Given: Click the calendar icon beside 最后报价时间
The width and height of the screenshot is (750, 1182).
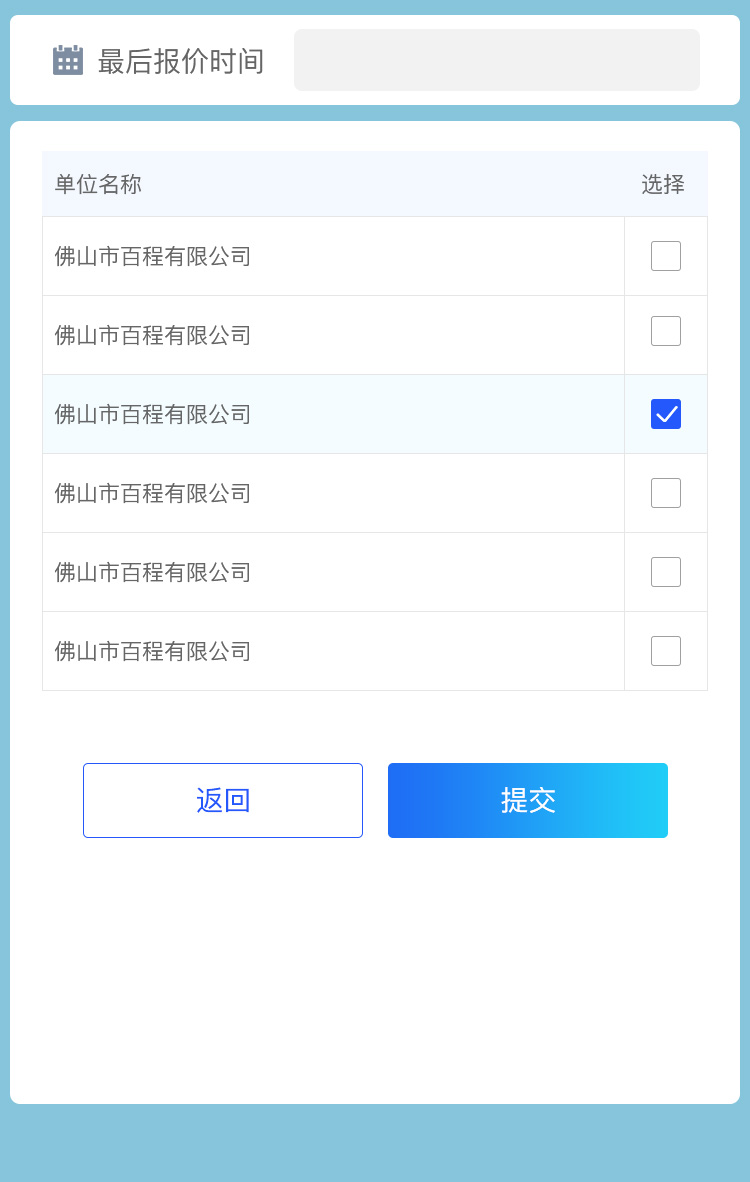Looking at the screenshot, I should coord(67,60).
